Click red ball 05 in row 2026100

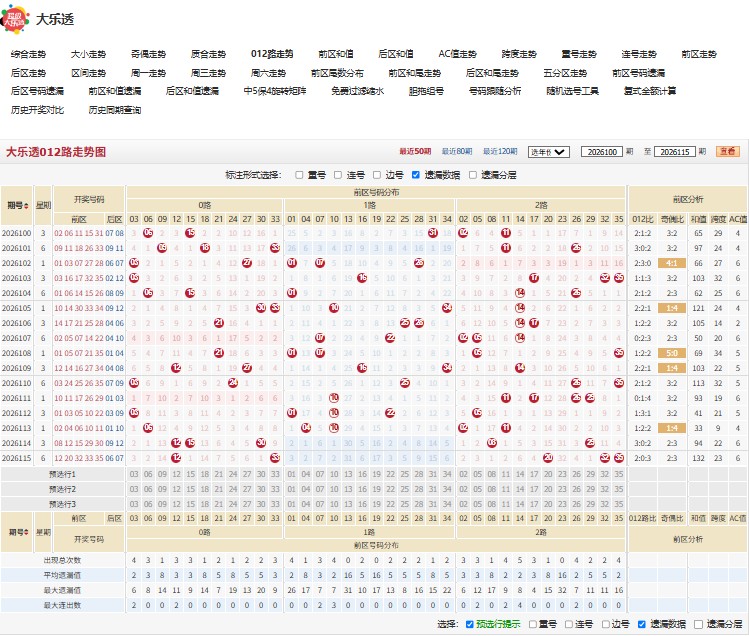point(148,233)
